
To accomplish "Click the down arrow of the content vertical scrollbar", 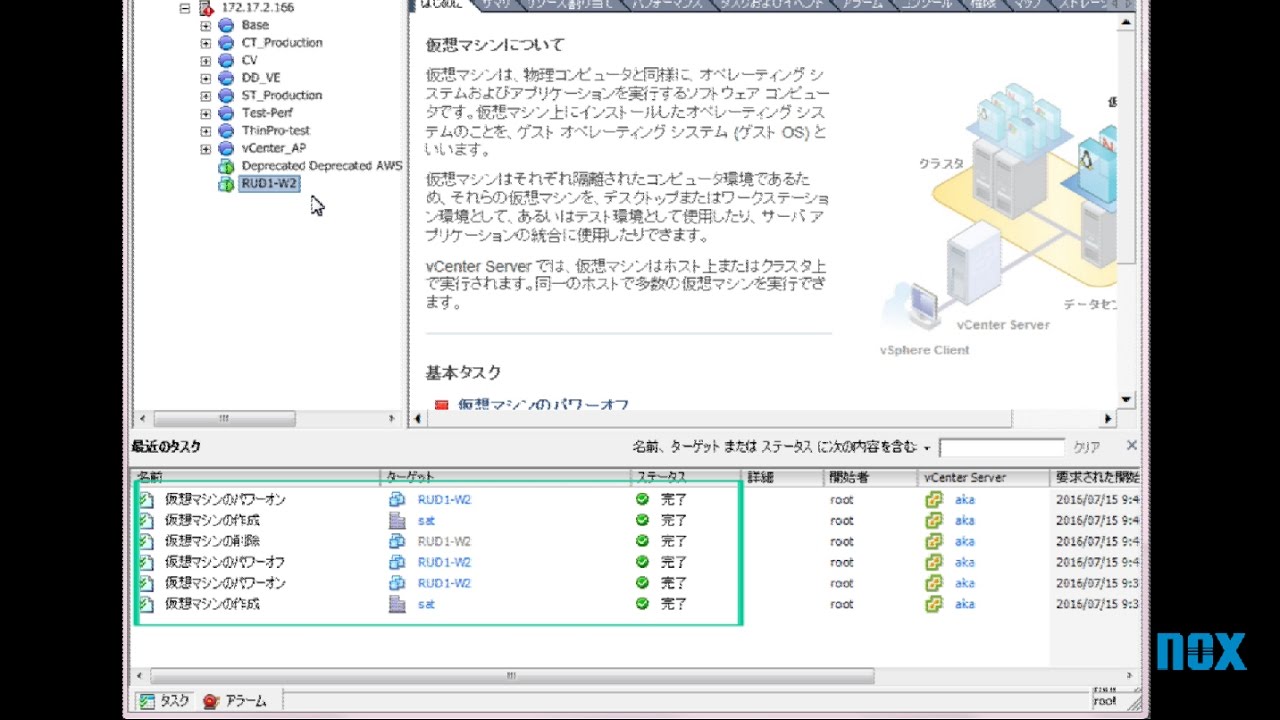I will [1126, 399].
